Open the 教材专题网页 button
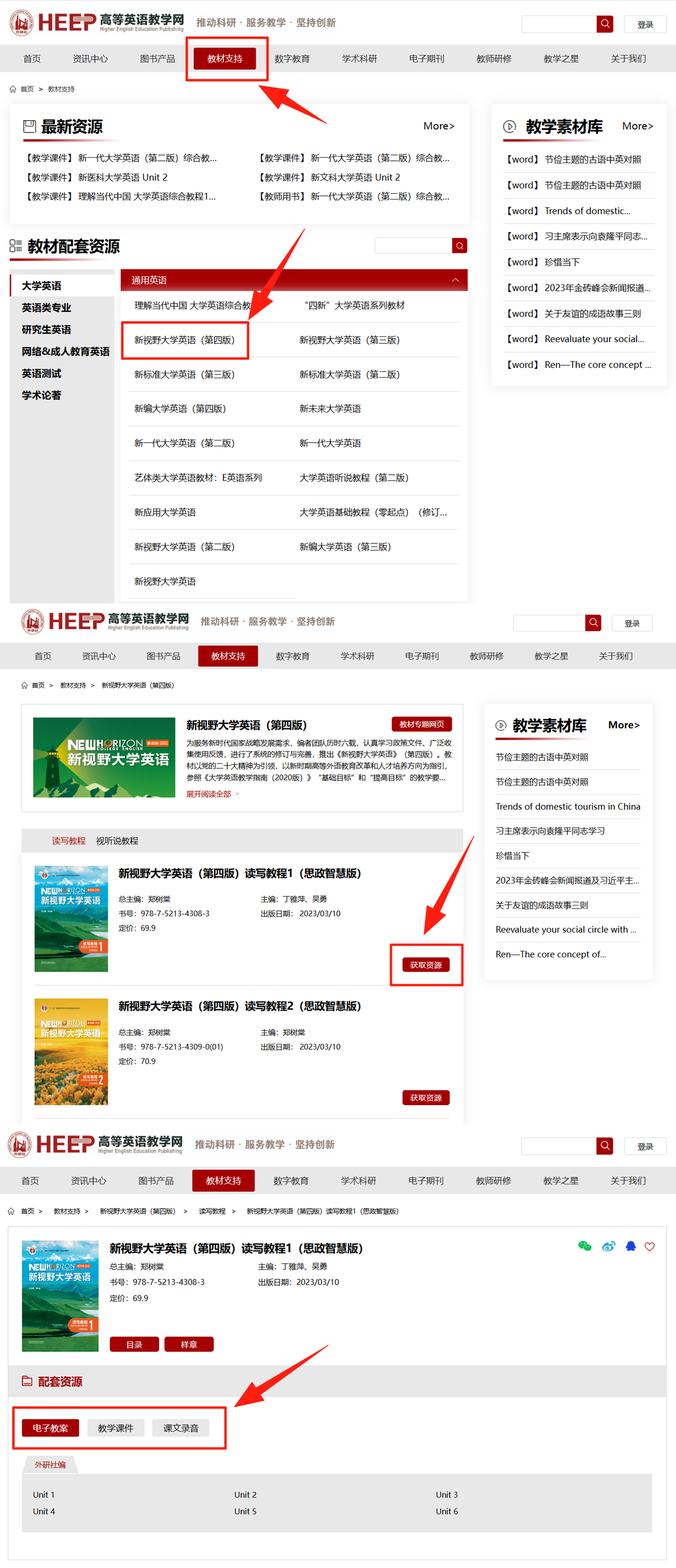 pyautogui.click(x=421, y=724)
